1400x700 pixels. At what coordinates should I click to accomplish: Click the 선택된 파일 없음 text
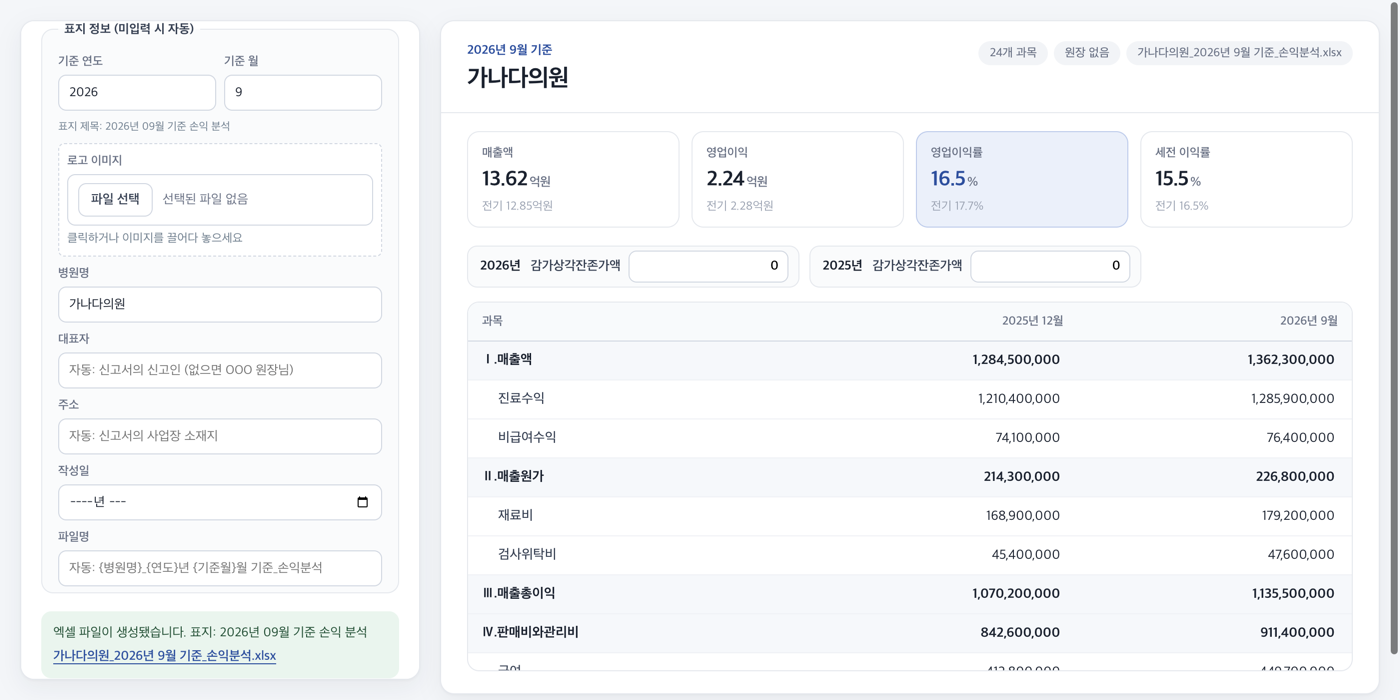coord(205,199)
